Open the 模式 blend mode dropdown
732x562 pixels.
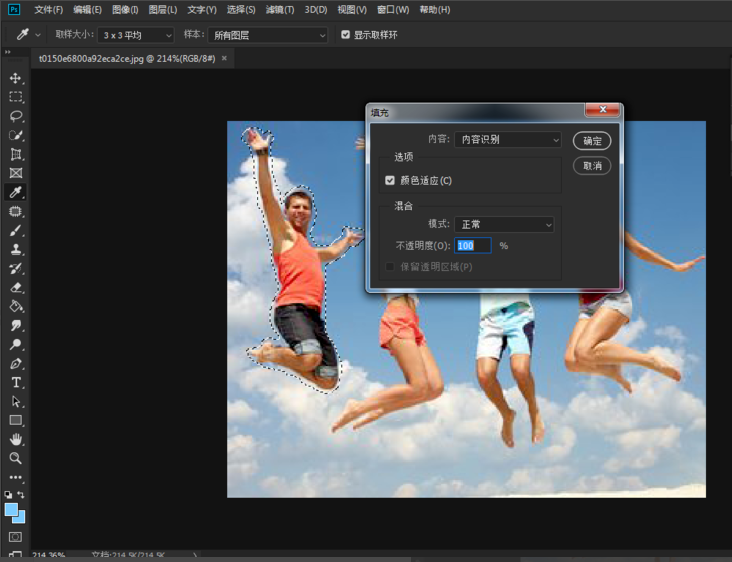504,225
